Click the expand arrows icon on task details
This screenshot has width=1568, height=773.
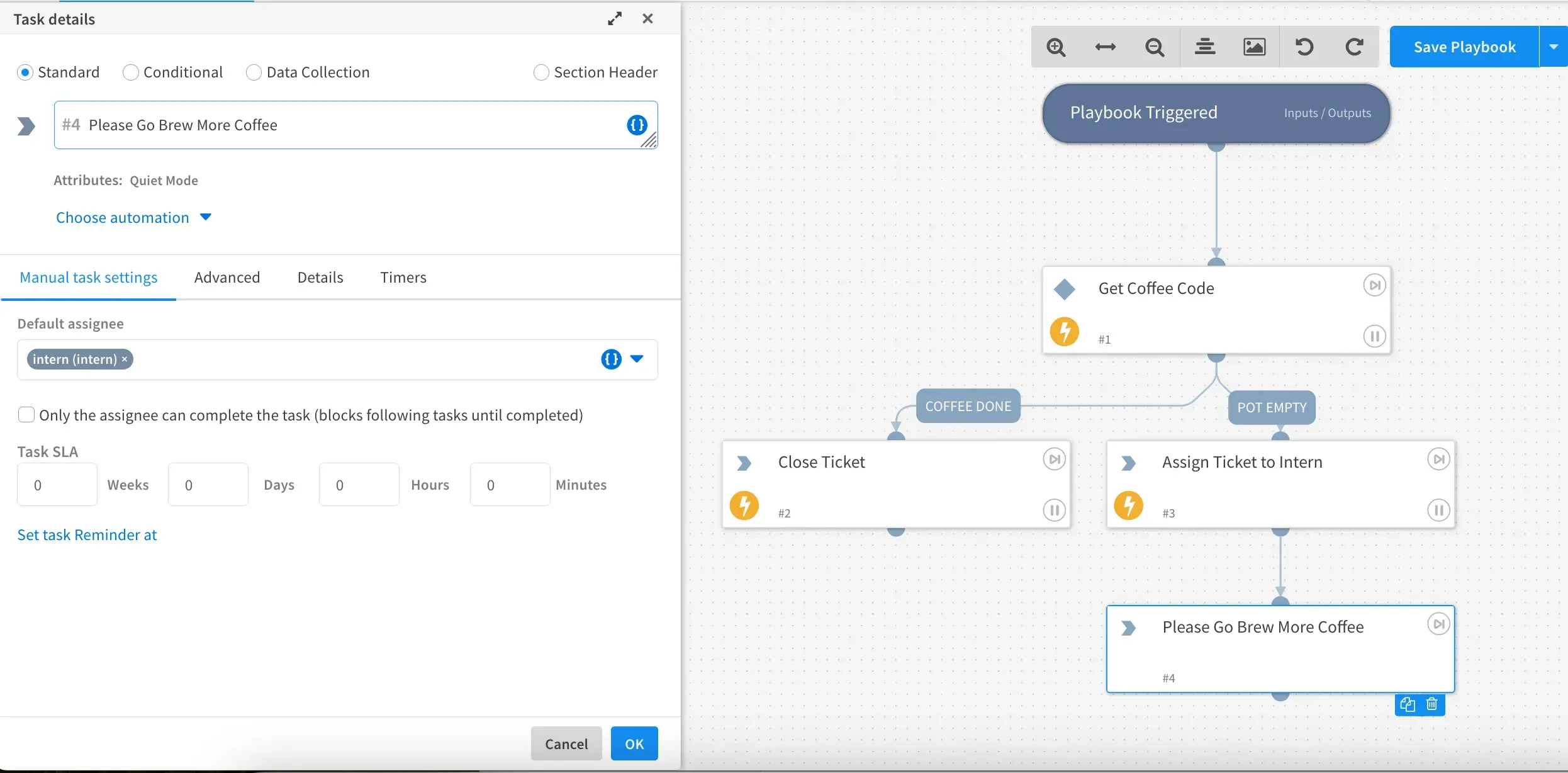(615, 19)
